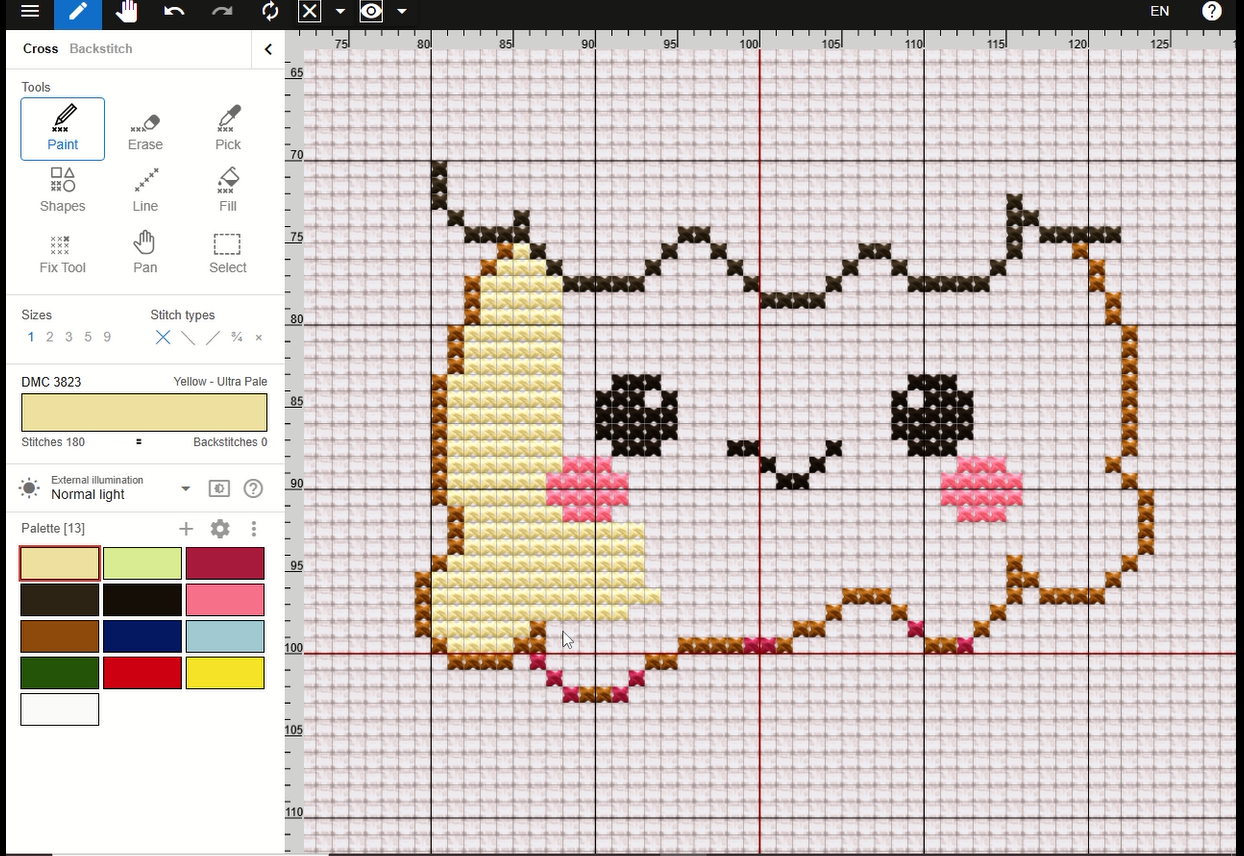Image resolution: width=1244 pixels, height=856 pixels.
Task: Open the palette three-dot more menu
Action: coord(254,528)
